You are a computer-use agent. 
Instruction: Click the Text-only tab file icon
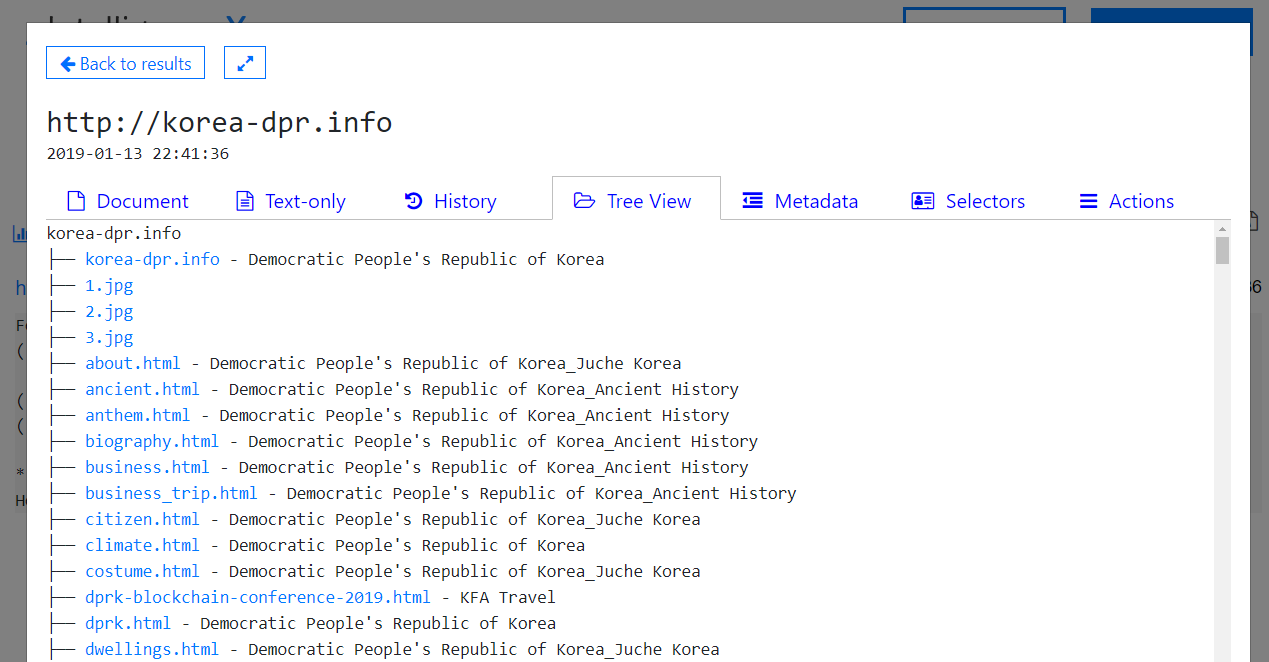[x=245, y=201]
